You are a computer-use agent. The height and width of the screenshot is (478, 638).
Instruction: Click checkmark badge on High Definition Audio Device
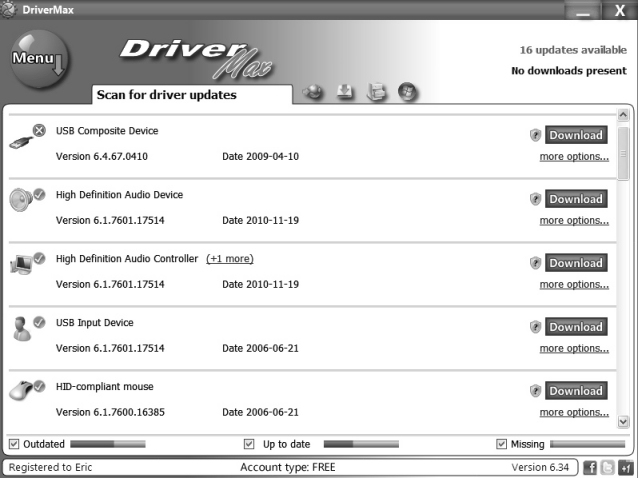(x=39, y=194)
